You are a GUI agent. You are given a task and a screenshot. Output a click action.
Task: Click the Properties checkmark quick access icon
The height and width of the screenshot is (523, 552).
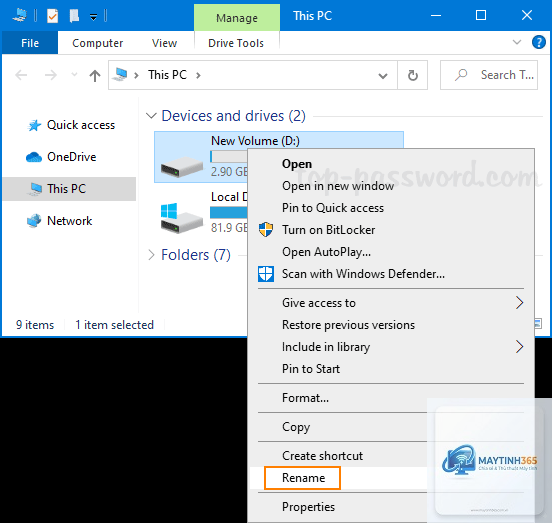click(x=52, y=16)
